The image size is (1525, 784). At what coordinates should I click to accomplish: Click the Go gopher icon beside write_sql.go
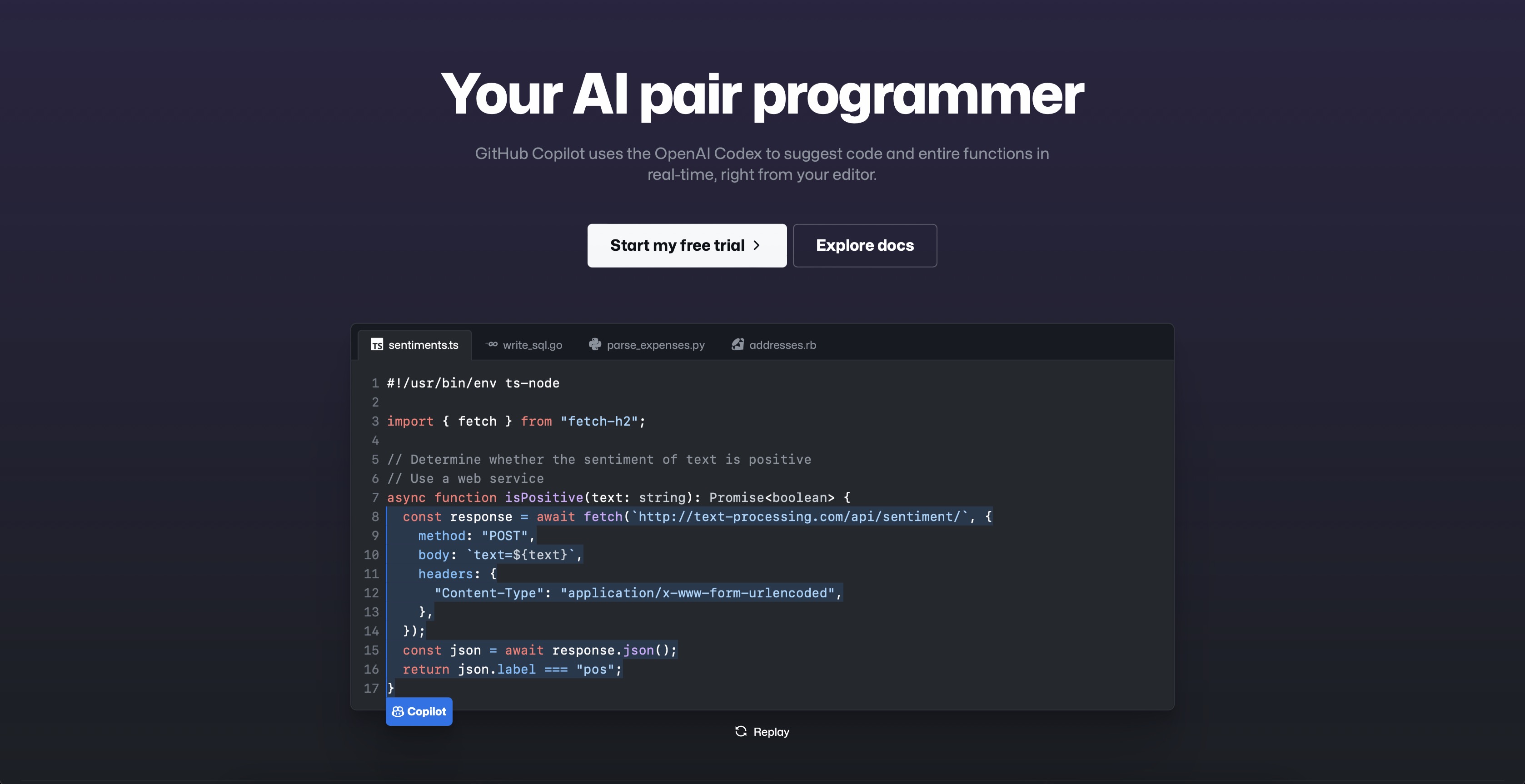[x=492, y=344]
